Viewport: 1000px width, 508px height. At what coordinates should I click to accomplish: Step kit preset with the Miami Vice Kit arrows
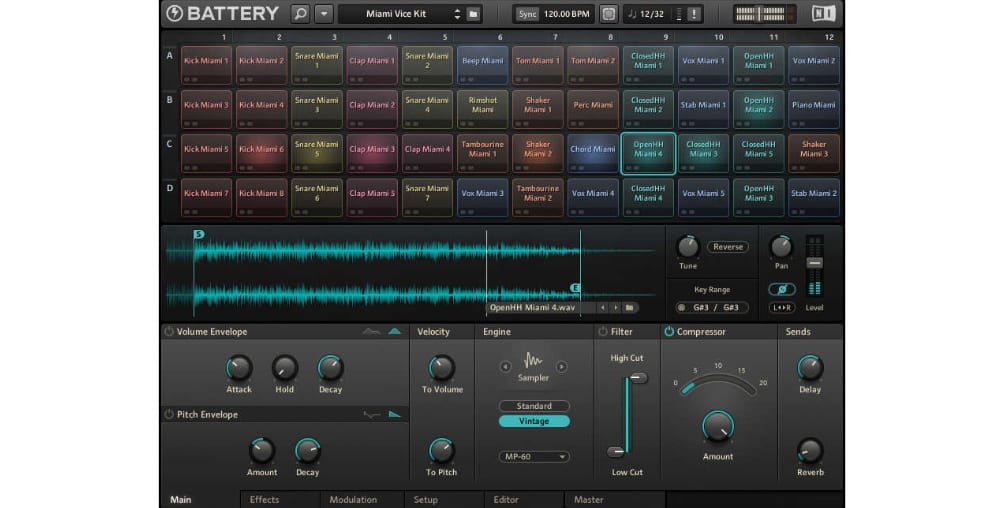[457, 14]
